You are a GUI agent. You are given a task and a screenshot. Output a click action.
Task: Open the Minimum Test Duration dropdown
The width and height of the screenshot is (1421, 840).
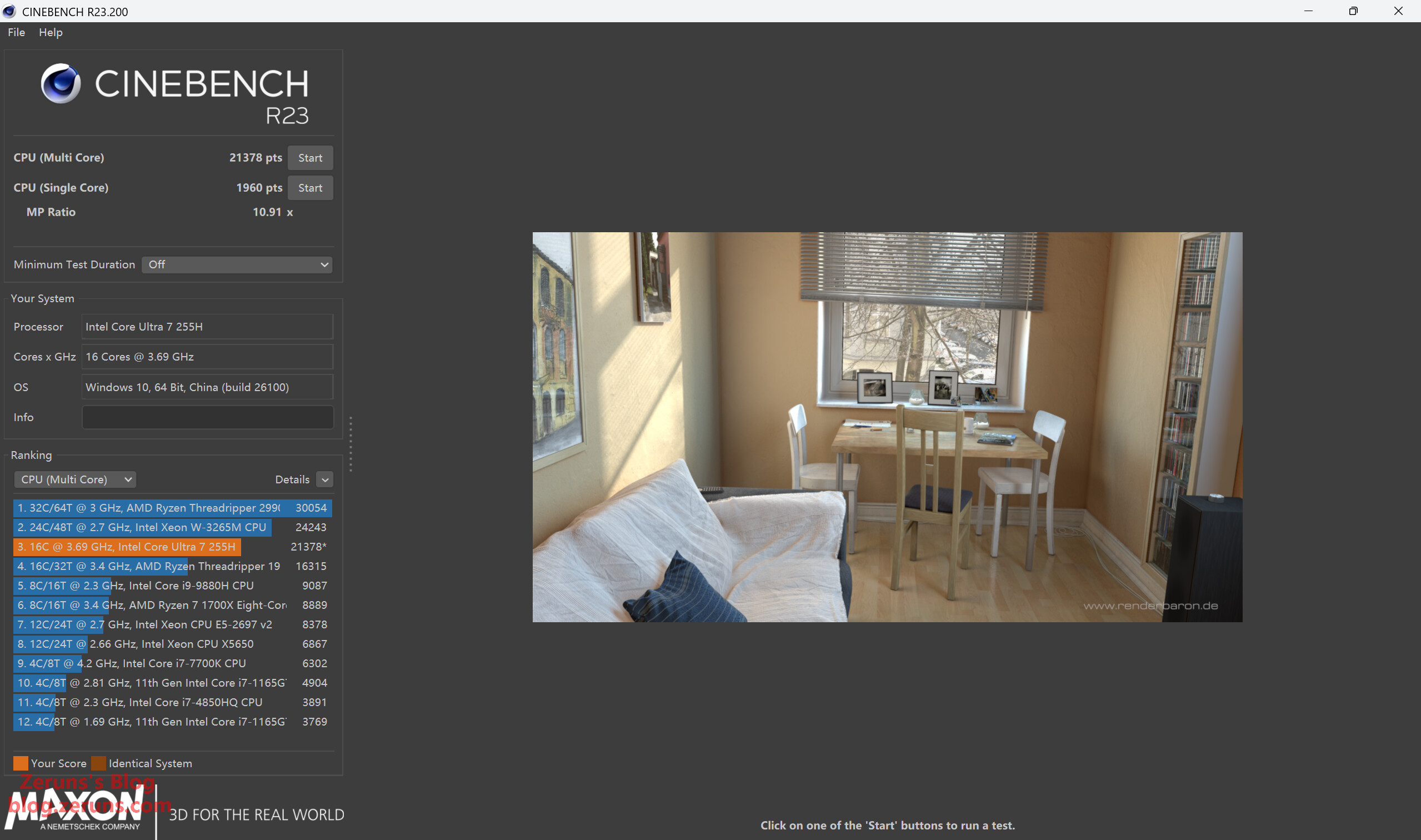(x=237, y=264)
